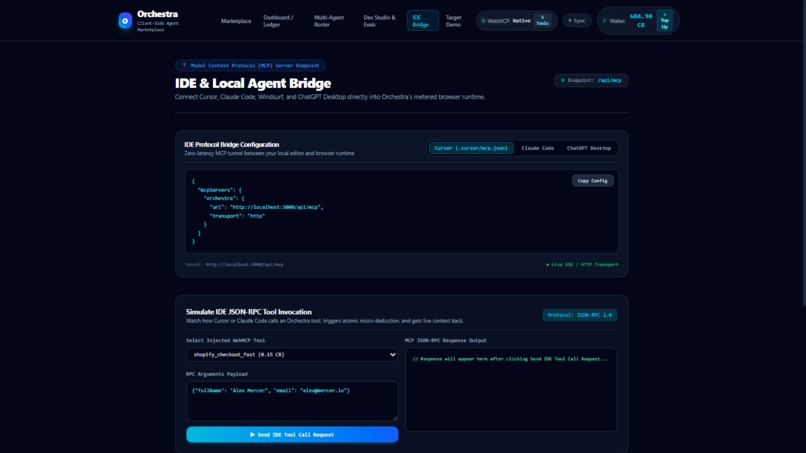This screenshot has width=806, height=453.
Task: Click the Protocol: JSON-RPC 2.0 badge
Action: point(580,315)
